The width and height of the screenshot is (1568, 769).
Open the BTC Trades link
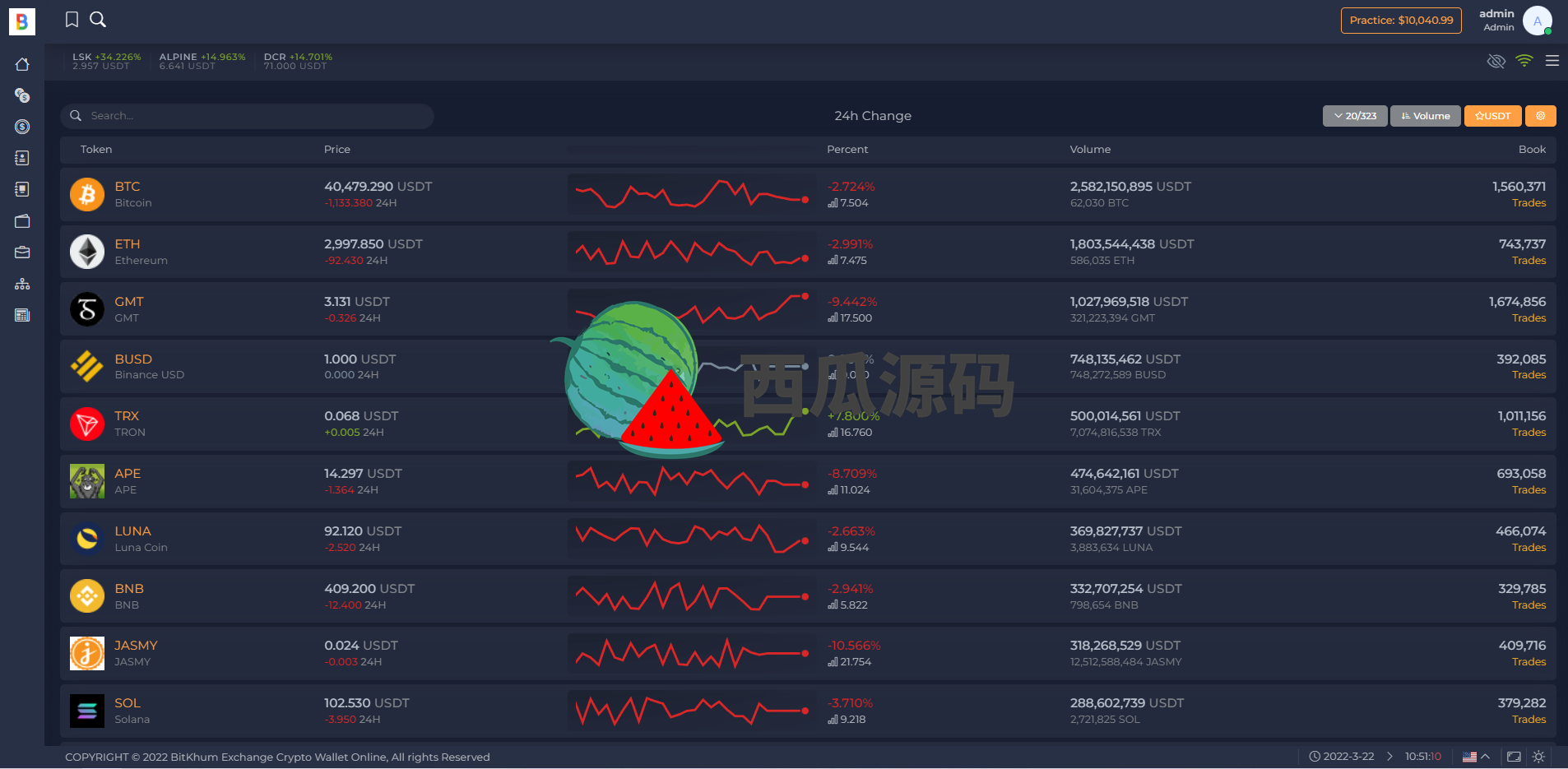tap(1529, 203)
